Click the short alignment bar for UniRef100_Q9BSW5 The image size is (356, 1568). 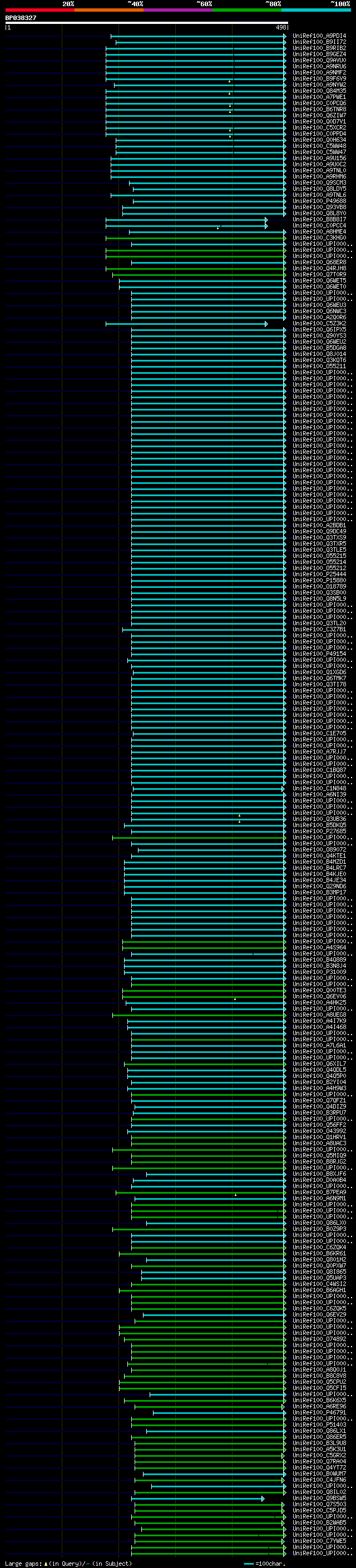pos(198,1498)
